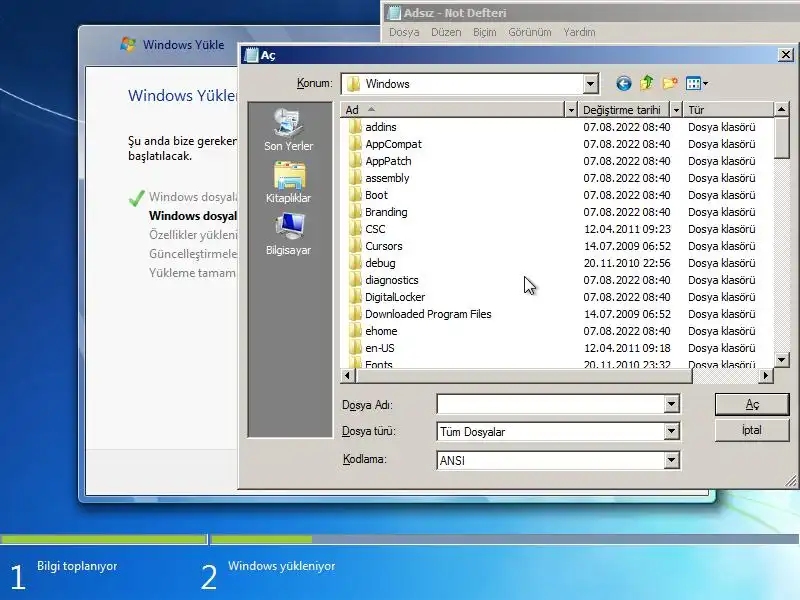This screenshot has width=800, height=600.
Task: Click the Tüm Dosyalar file type field
Action: click(x=551, y=432)
